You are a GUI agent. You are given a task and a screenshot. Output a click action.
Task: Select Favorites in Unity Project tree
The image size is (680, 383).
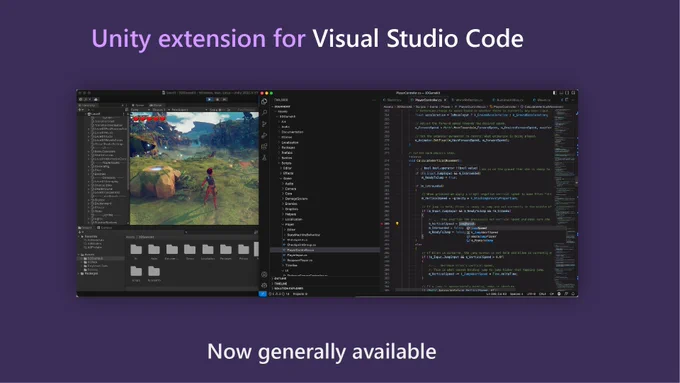[x=90, y=236]
